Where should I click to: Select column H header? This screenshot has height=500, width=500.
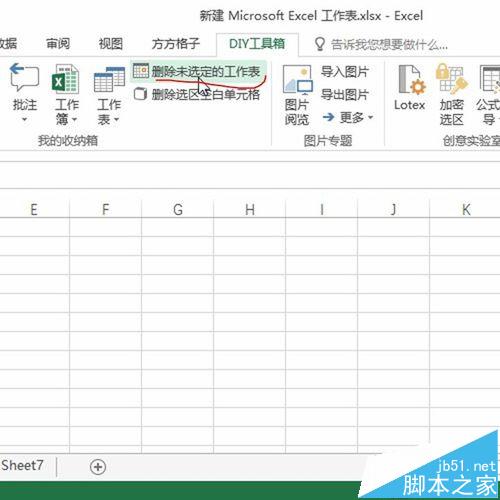click(250, 209)
